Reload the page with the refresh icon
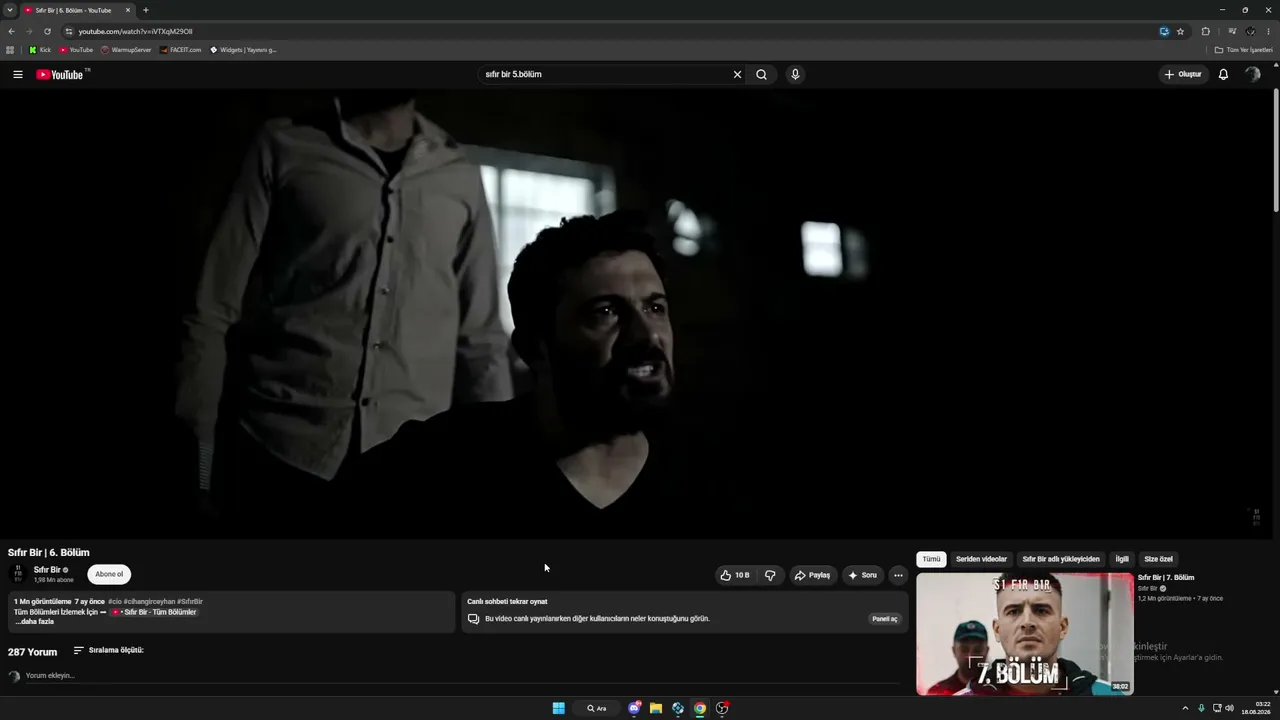1280x720 pixels. point(47,31)
